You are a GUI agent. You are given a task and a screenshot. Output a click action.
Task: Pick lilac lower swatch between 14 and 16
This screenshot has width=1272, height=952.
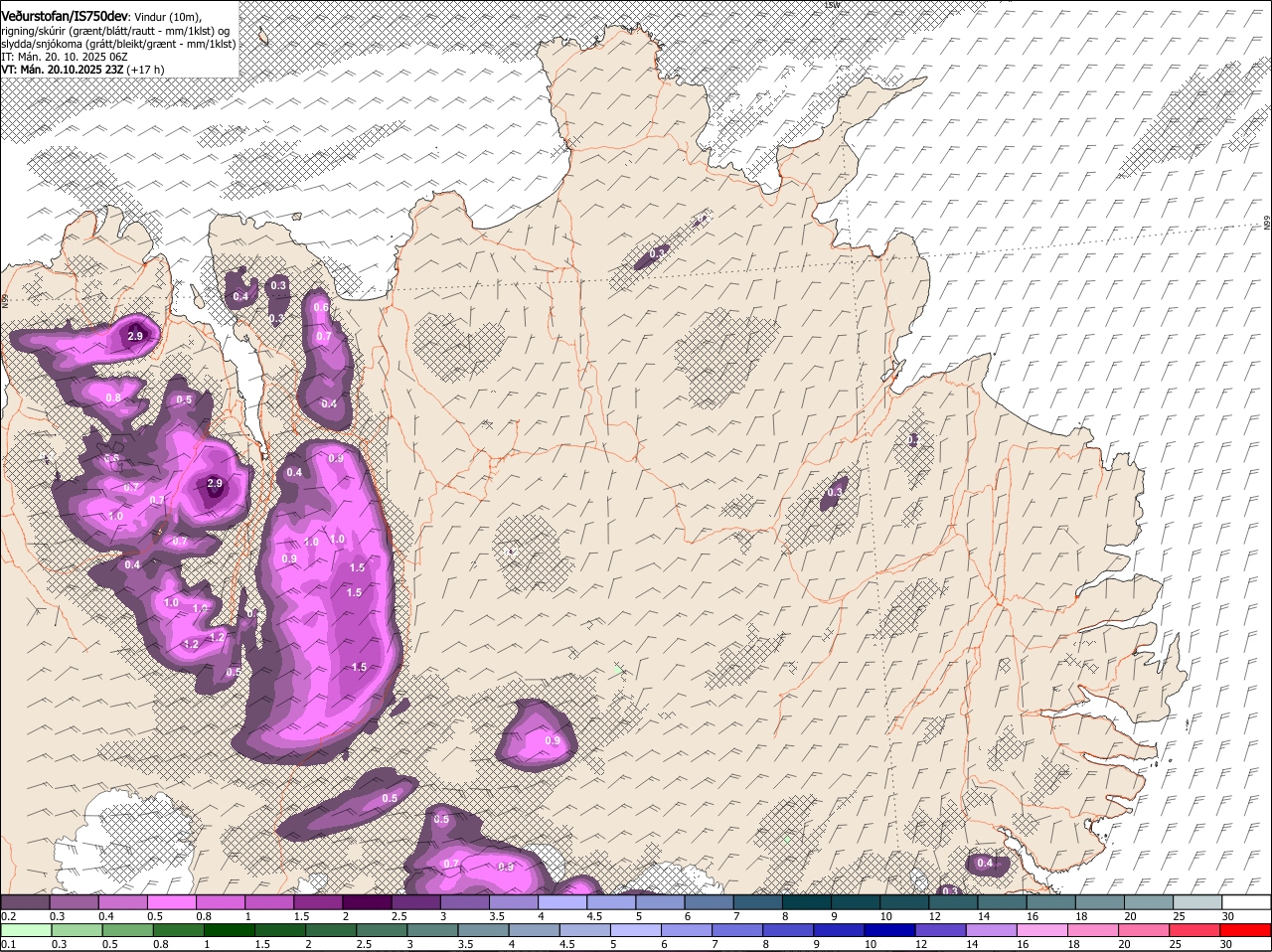[x=991, y=930]
